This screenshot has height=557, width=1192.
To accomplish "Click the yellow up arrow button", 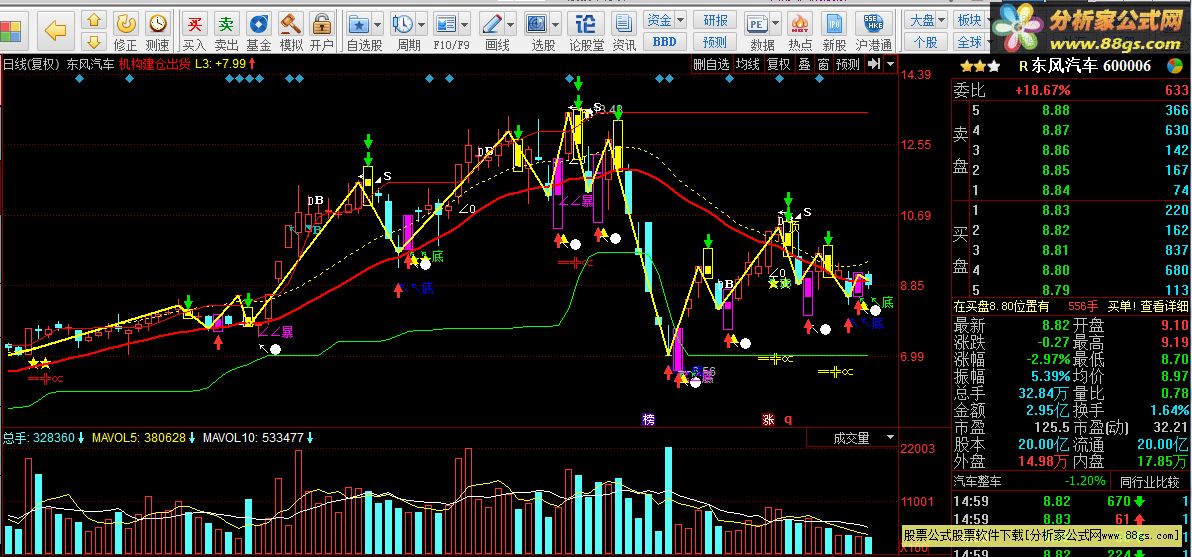I will click(x=94, y=20).
